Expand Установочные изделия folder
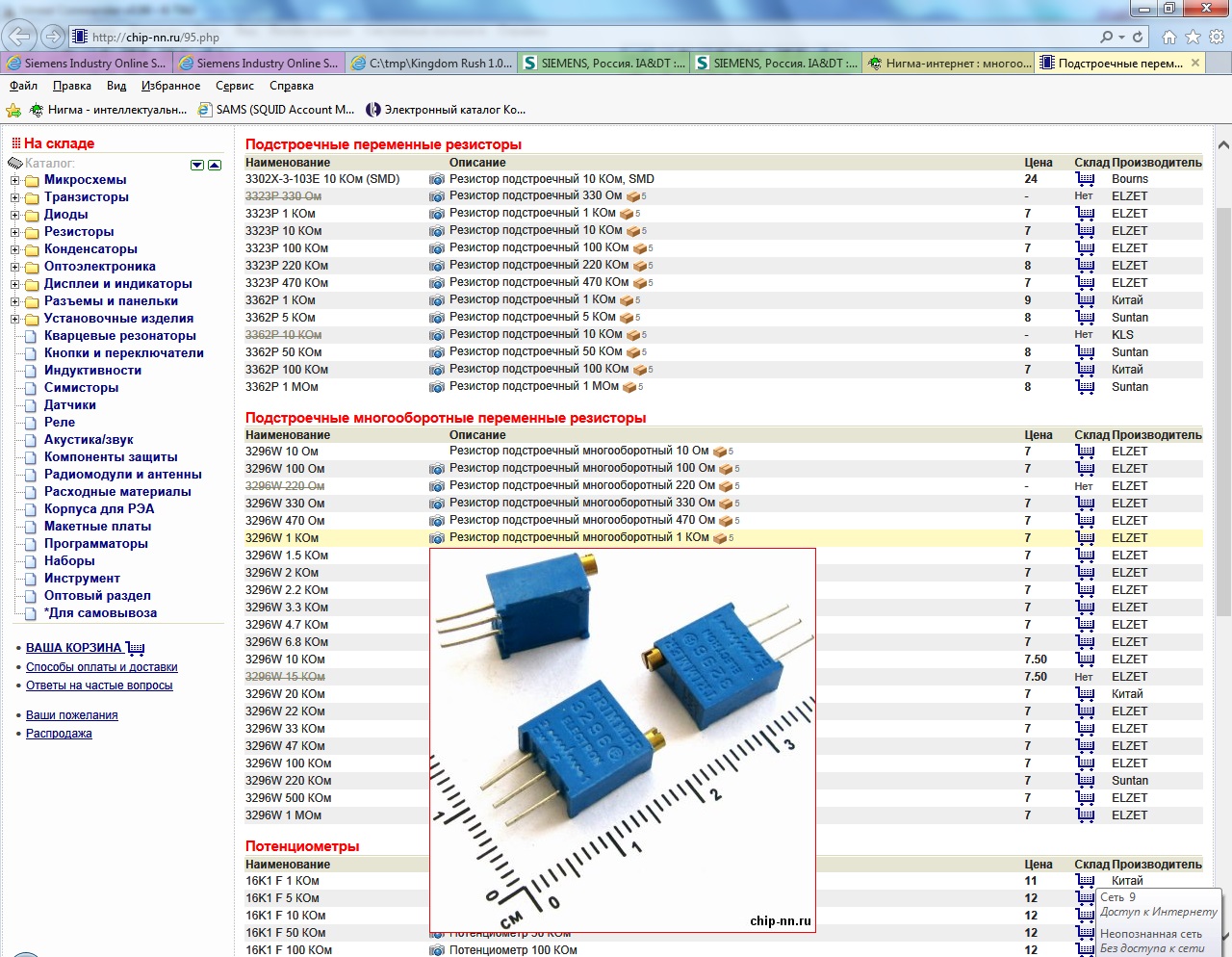This screenshot has height=957, width=1232. click(x=14, y=319)
